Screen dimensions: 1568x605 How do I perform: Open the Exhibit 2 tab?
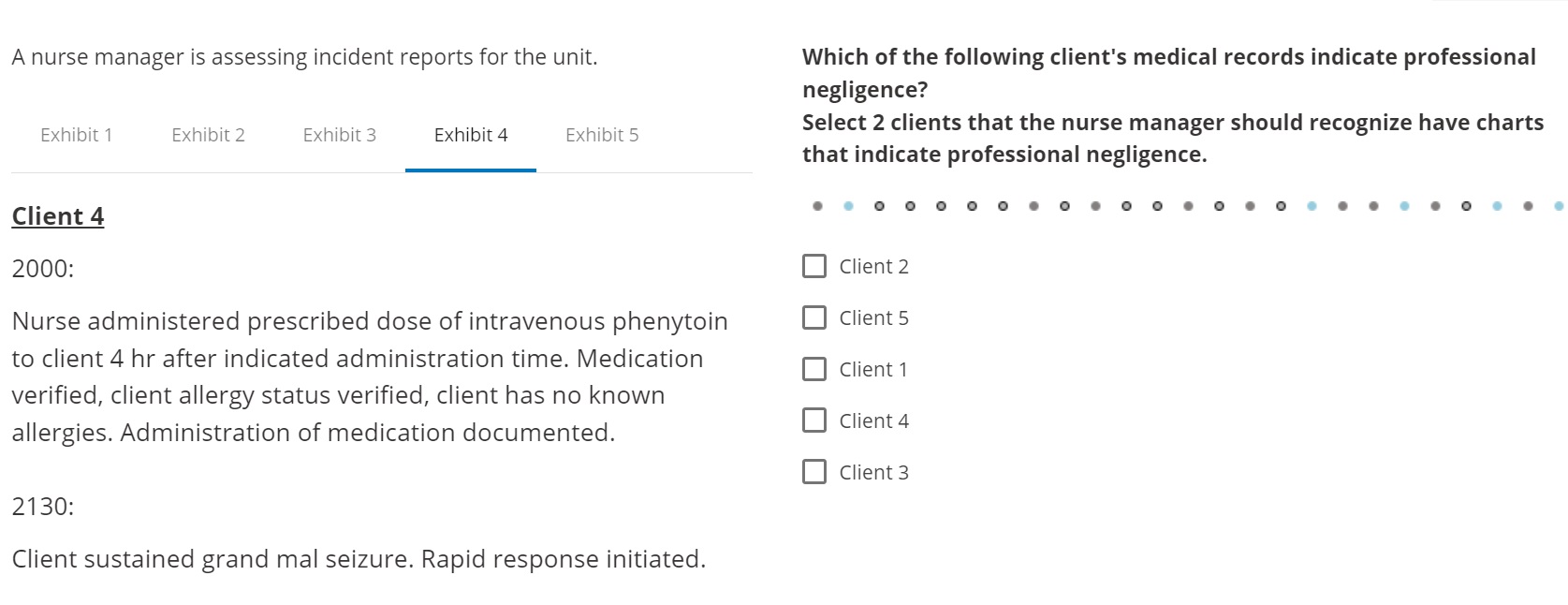[208, 136]
